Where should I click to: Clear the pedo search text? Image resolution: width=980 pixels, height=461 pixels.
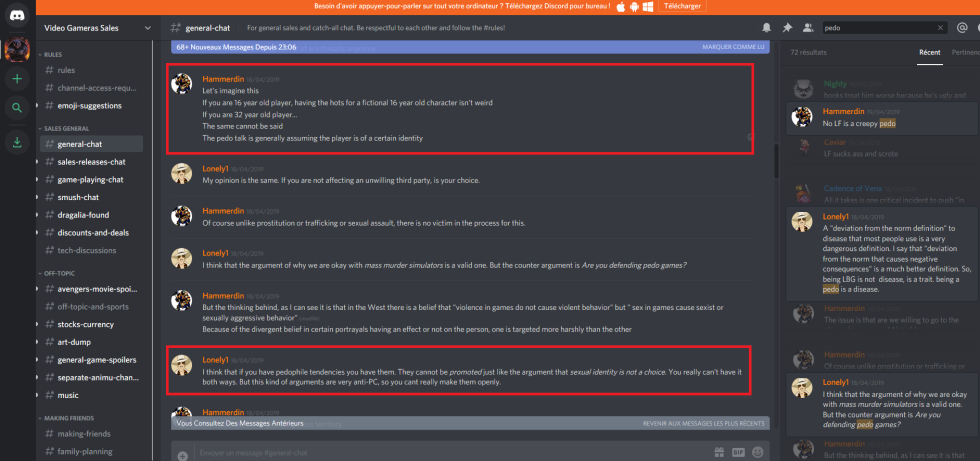click(x=940, y=27)
